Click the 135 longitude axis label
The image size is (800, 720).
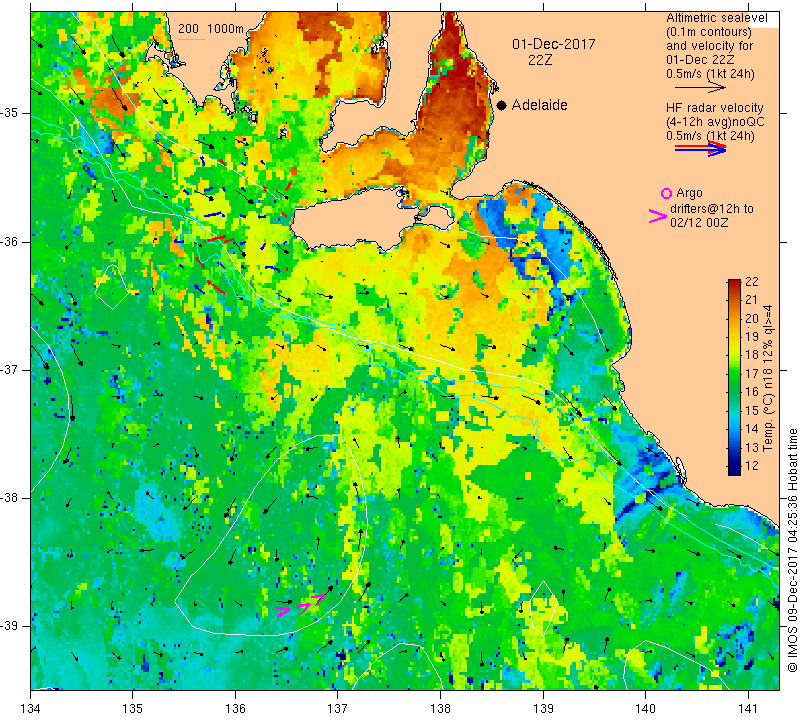pos(133,709)
